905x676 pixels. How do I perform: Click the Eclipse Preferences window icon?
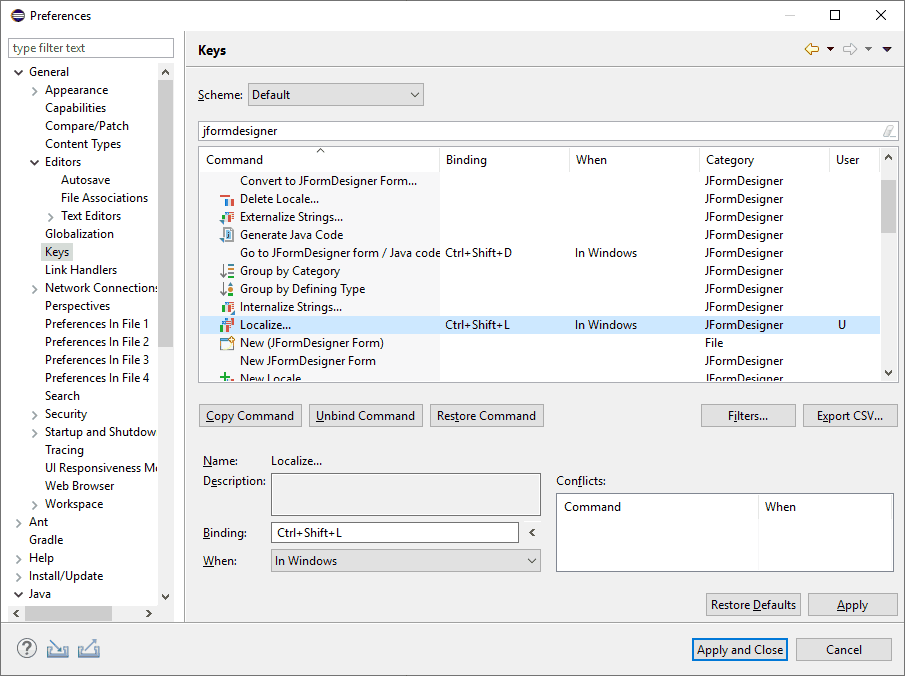click(x=18, y=16)
